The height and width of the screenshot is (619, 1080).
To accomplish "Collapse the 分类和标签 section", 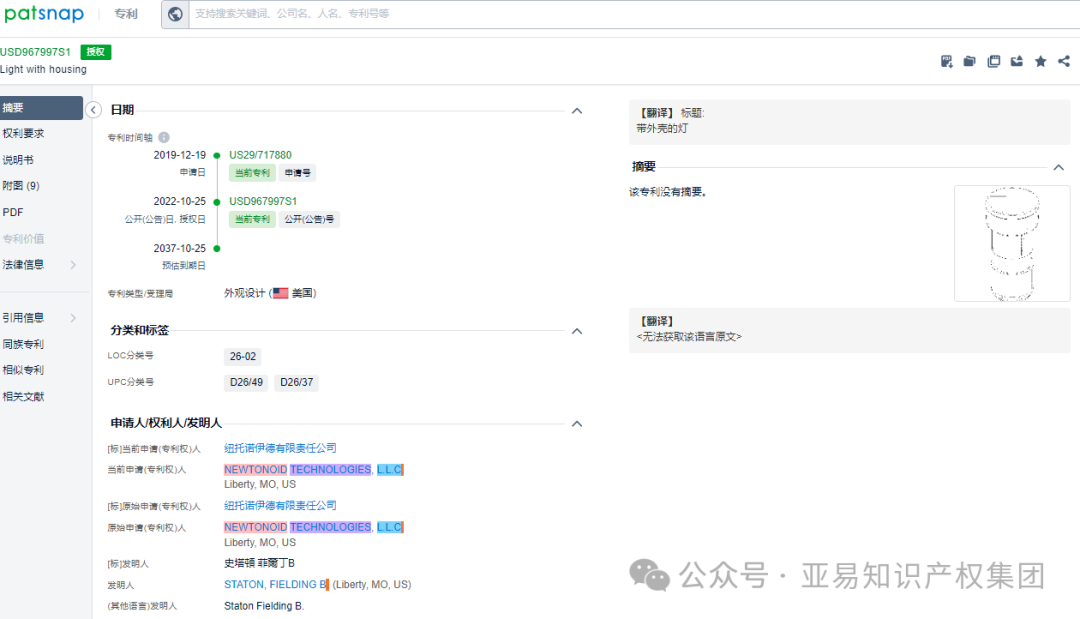I will click(x=577, y=330).
